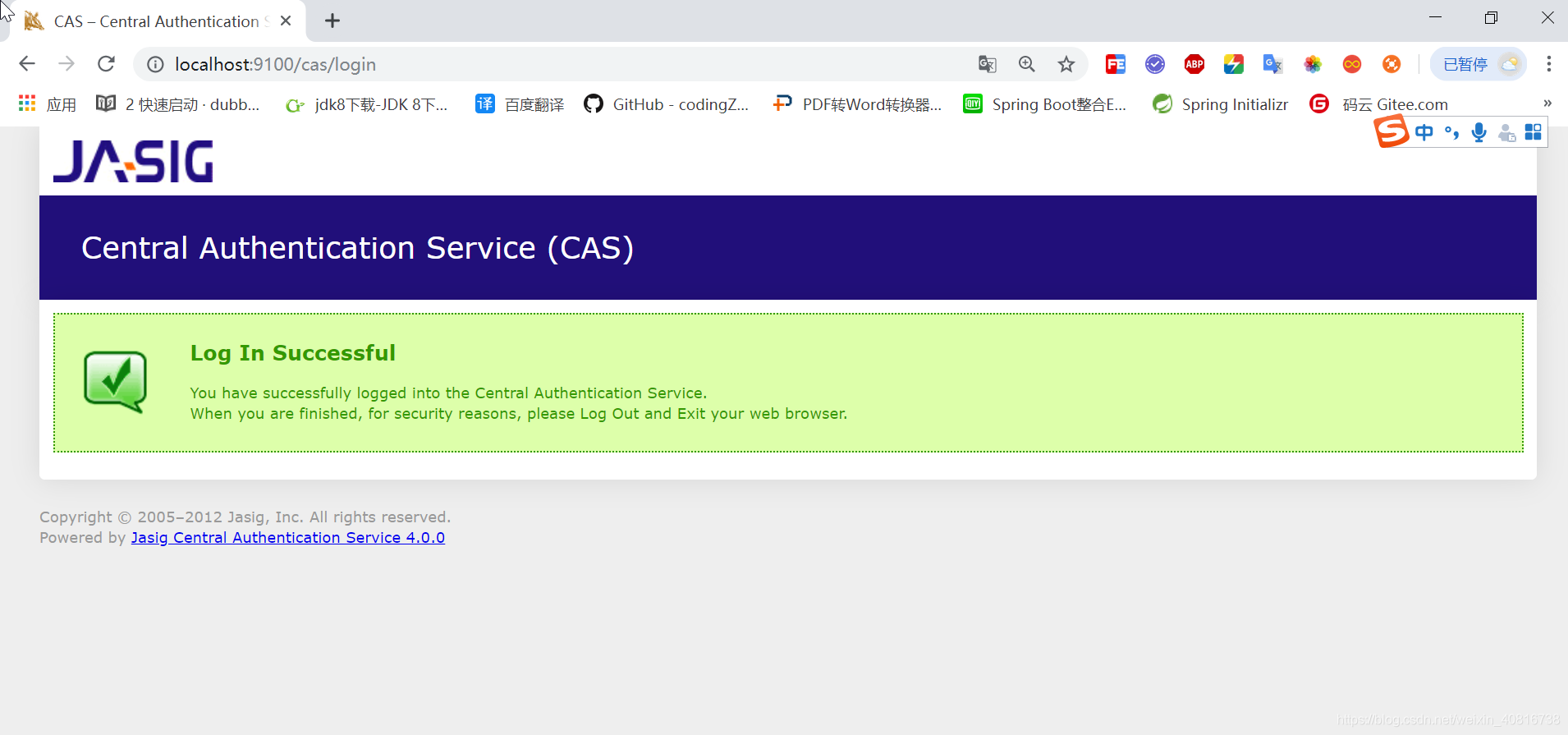Click the Sogou input method S logo
The image size is (1568, 735).
(x=1391, y=132)
